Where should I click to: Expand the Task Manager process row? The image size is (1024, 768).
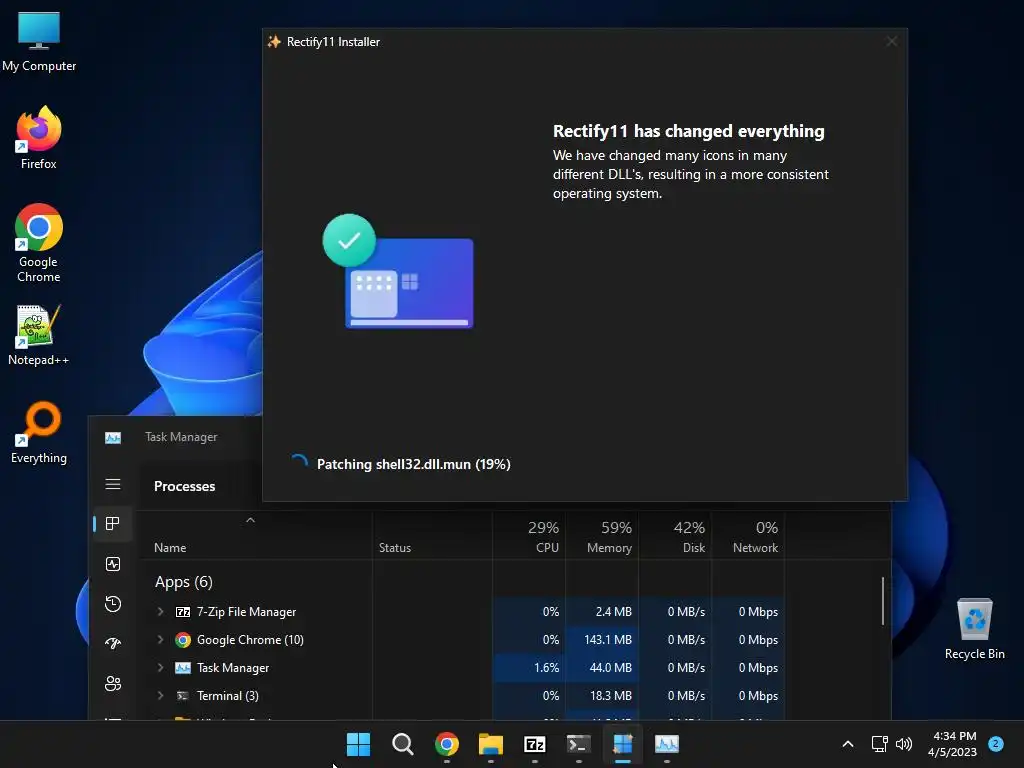pyautogui.click(x=161, y=667)
